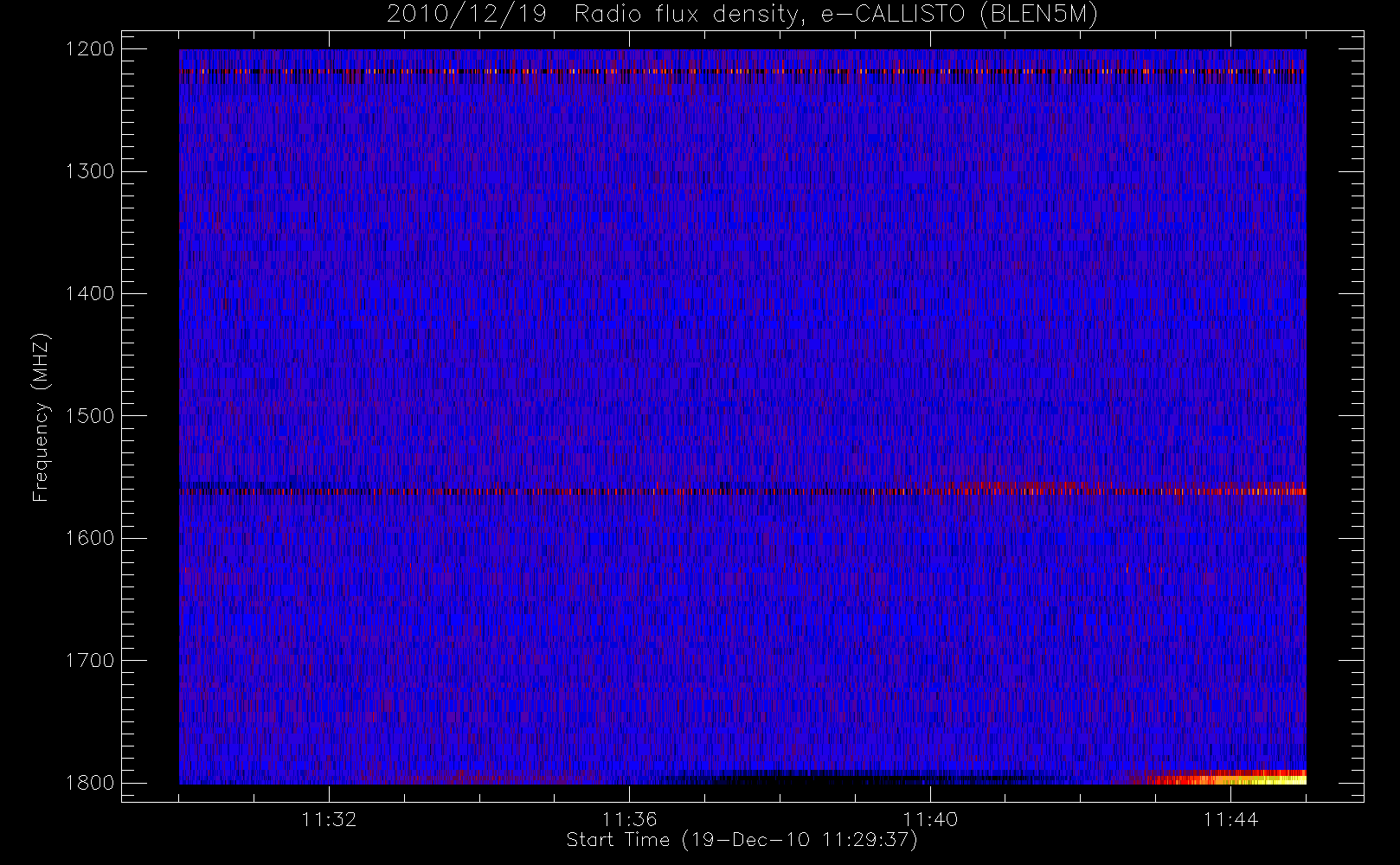Click the 11:36 time tick label
The height and width of the screenshot is (865, 1400).
click(x=630, y=819)
